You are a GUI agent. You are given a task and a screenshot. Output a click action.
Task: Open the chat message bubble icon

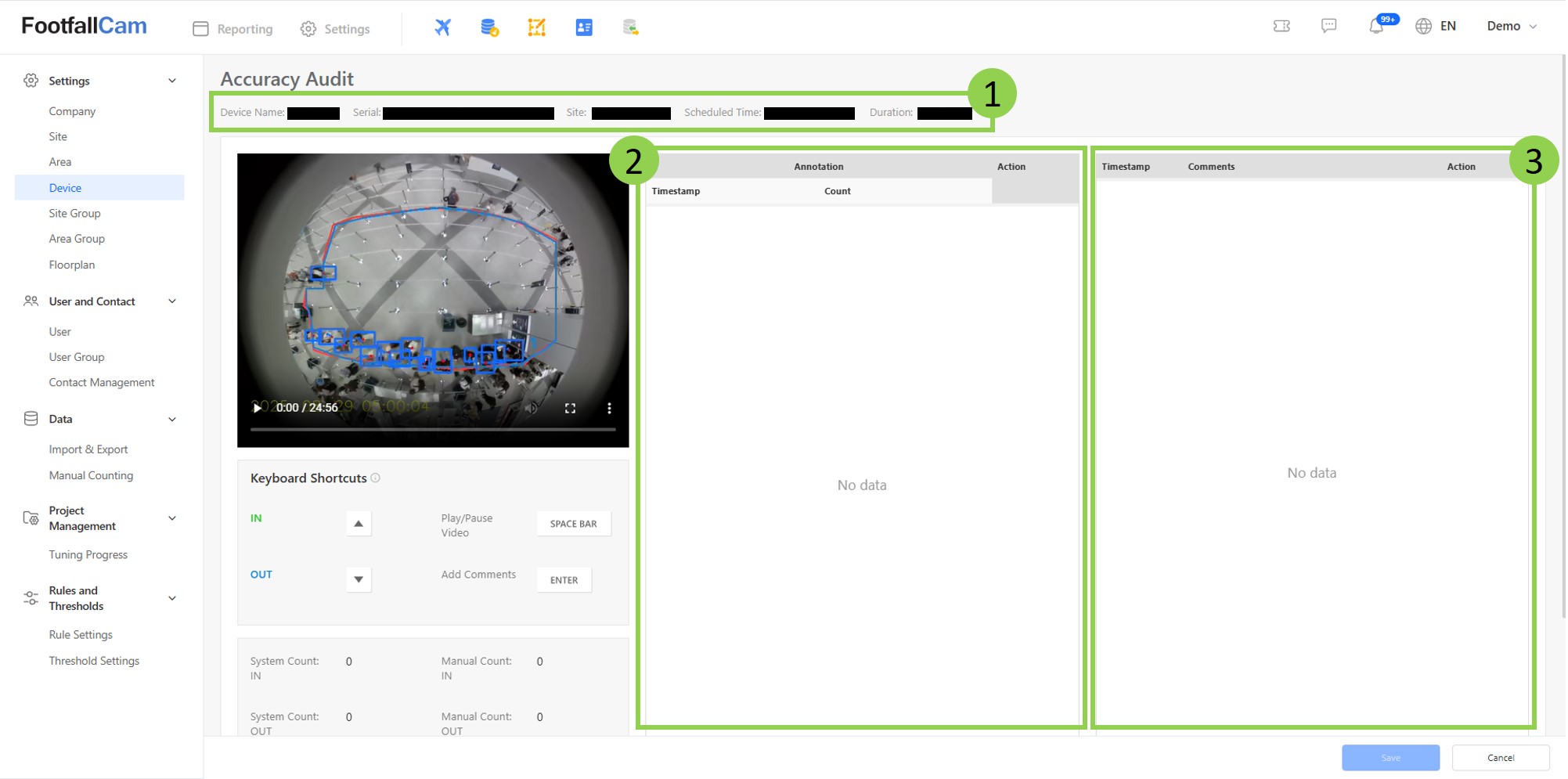(x=1328, y=26)
